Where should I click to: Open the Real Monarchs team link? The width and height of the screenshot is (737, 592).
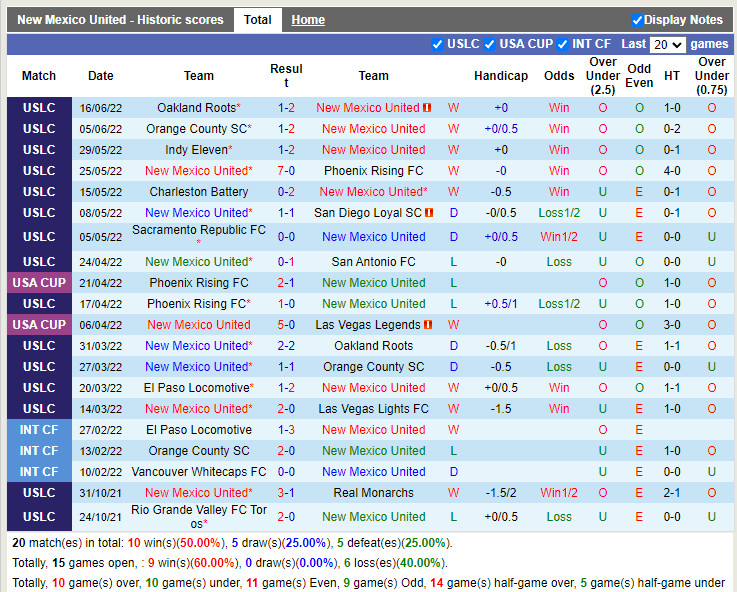point(373,493)
